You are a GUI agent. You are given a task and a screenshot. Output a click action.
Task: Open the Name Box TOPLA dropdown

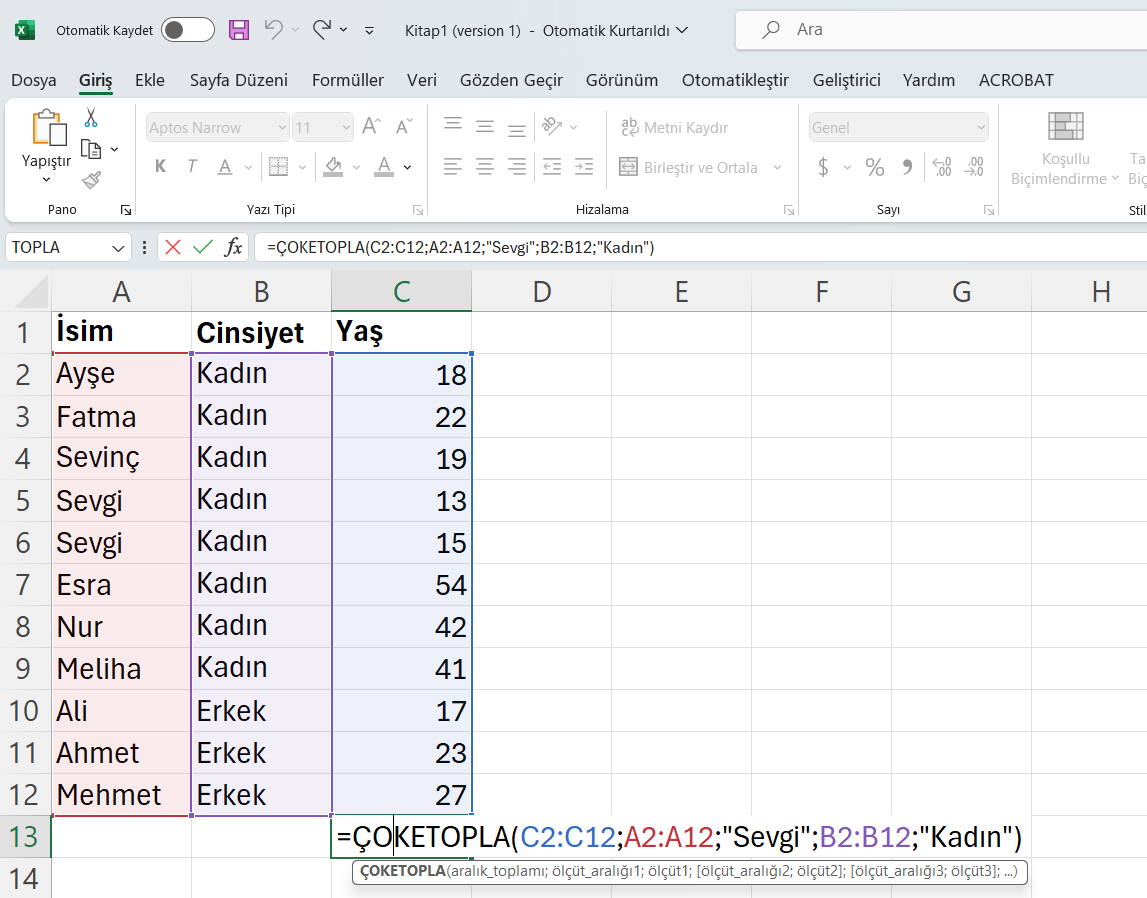point(119,248)
